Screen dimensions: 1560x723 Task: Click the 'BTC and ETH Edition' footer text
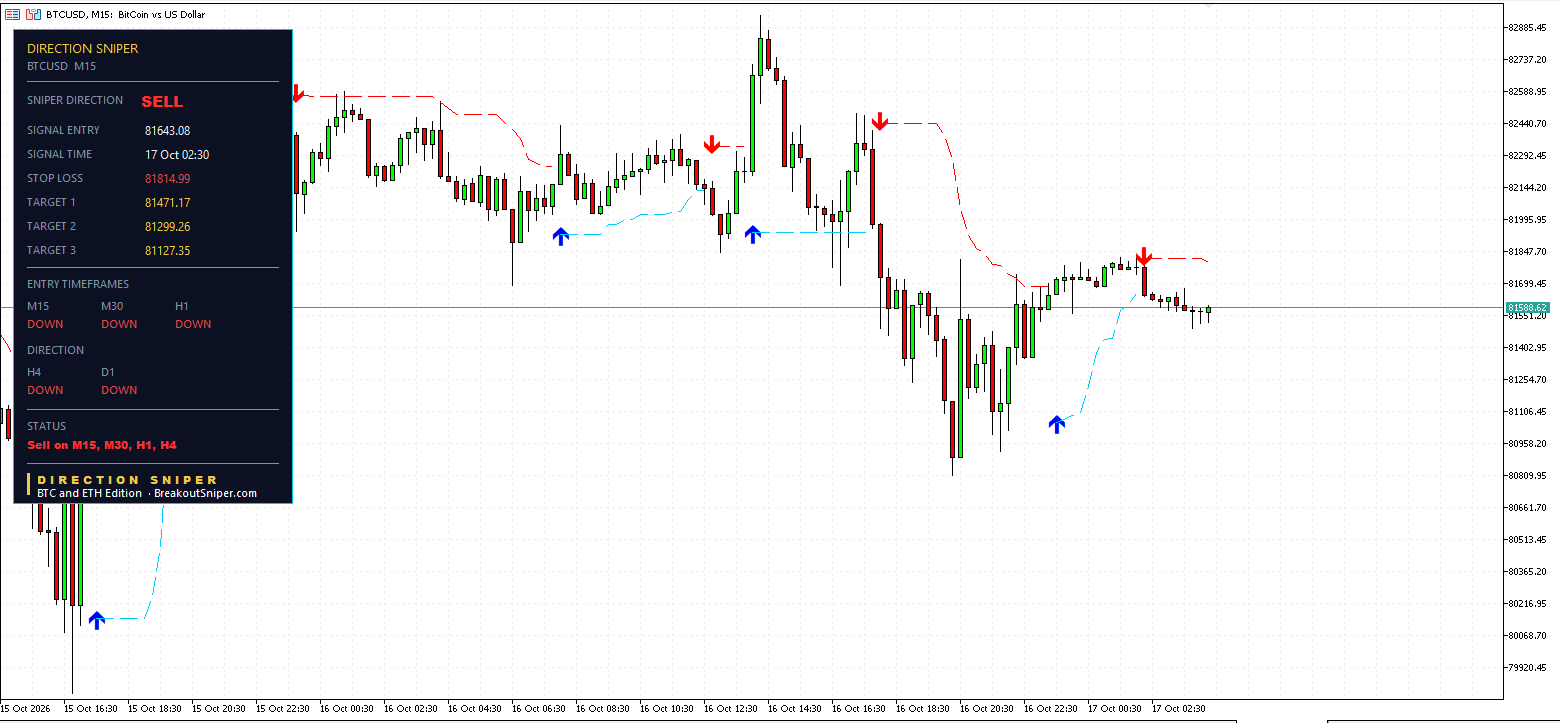point(90,493)
